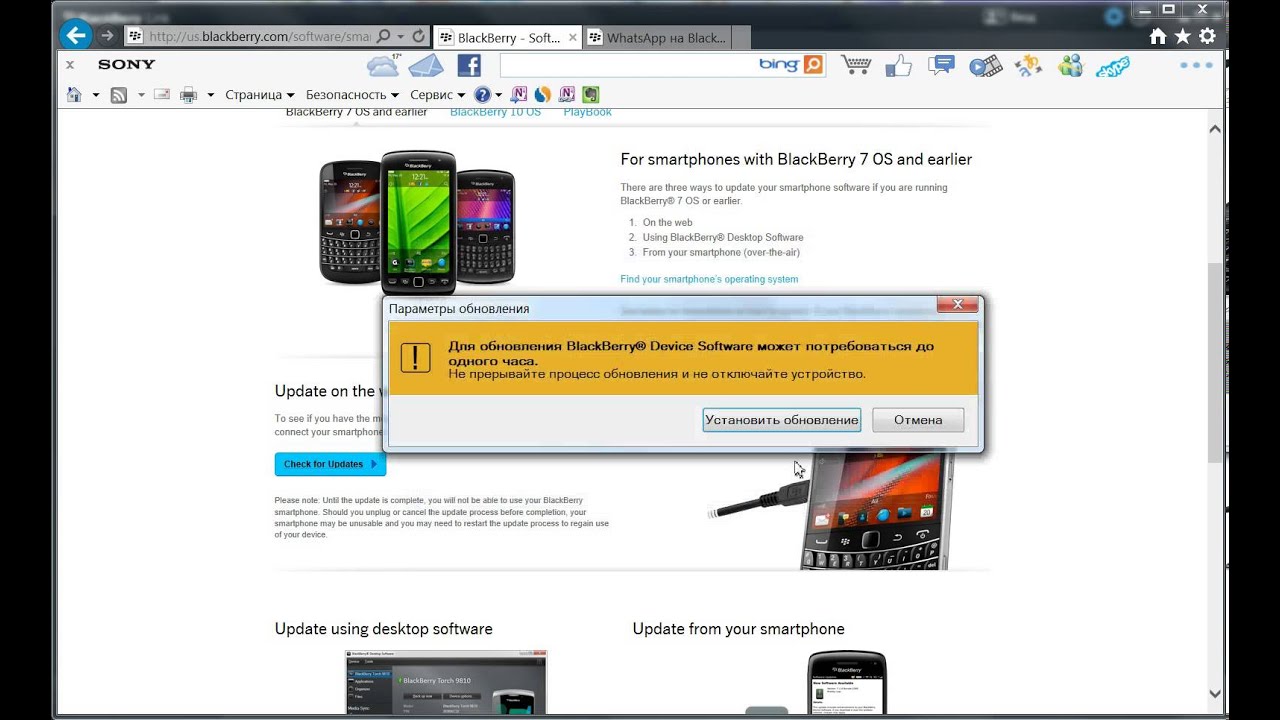Select the BlackBerry 10 OS tab
The image size is (1280, 720).
click(495, 112)
